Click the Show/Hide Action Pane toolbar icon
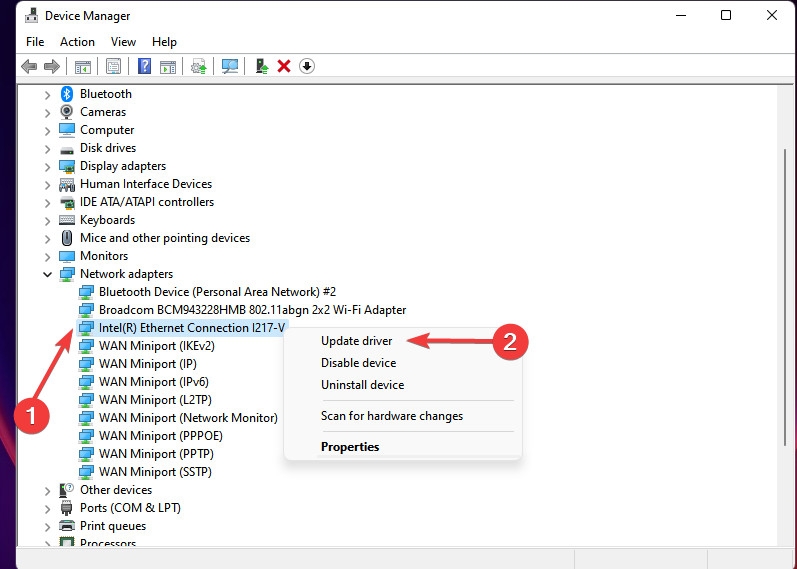Screen dimensions: 797x569 168,66
